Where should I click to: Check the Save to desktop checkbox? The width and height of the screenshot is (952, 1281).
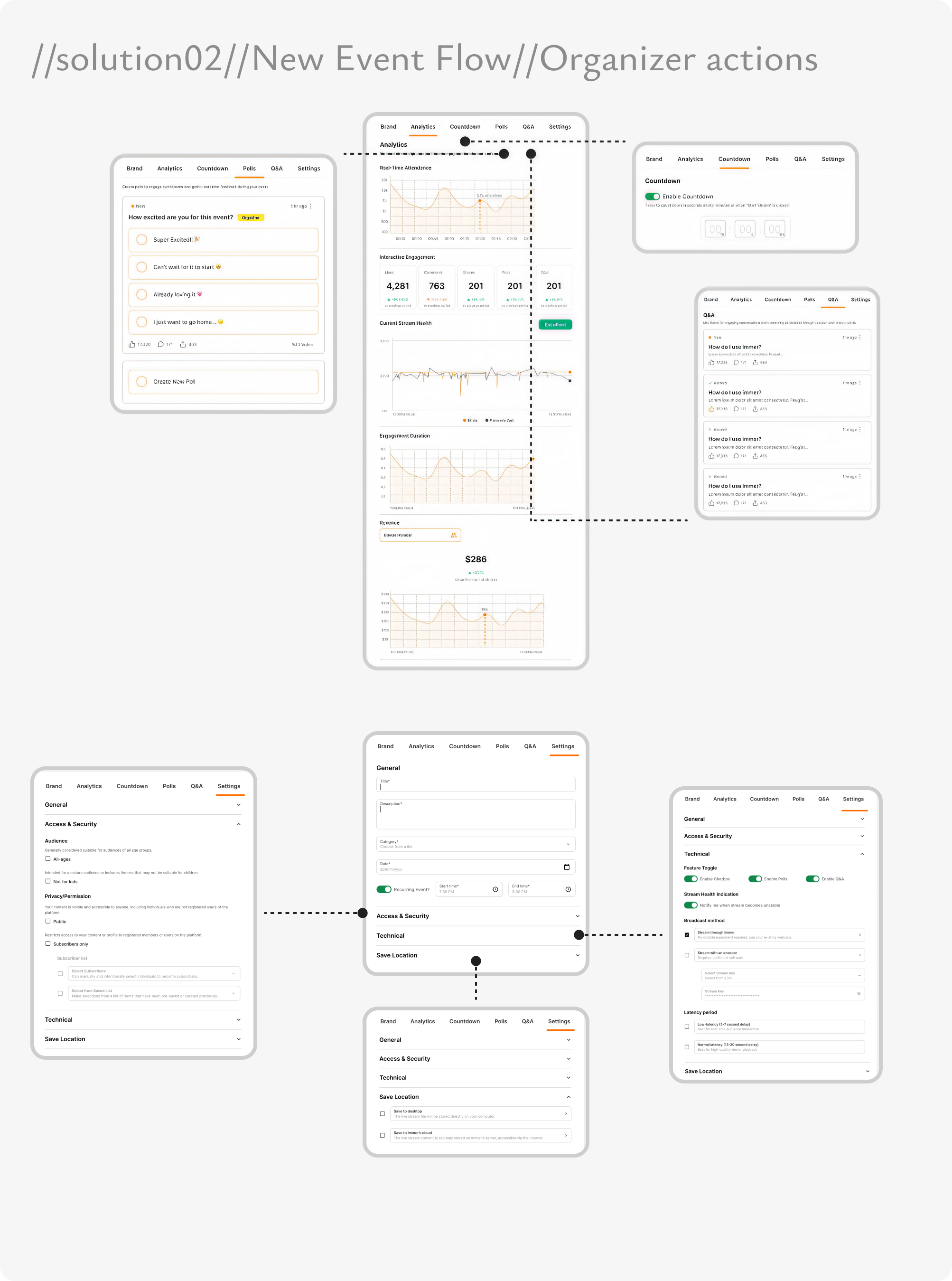[x=382, y=1113]
